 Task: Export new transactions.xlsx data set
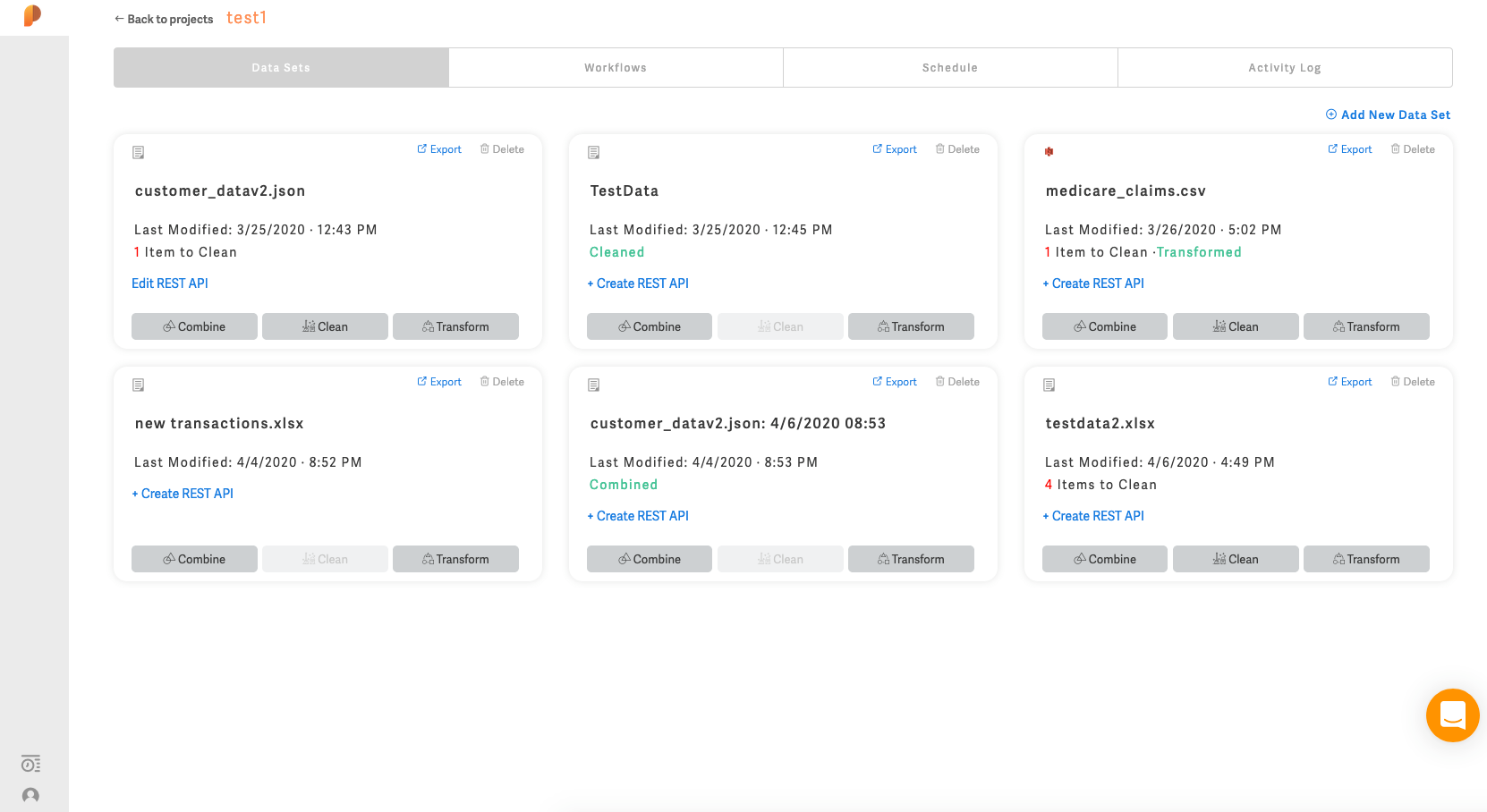click(x=439, y=382)
